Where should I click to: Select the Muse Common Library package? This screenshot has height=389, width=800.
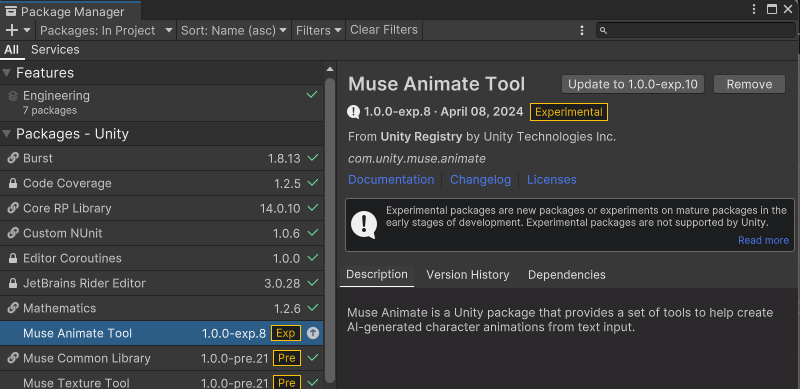(x=161, y=358)
